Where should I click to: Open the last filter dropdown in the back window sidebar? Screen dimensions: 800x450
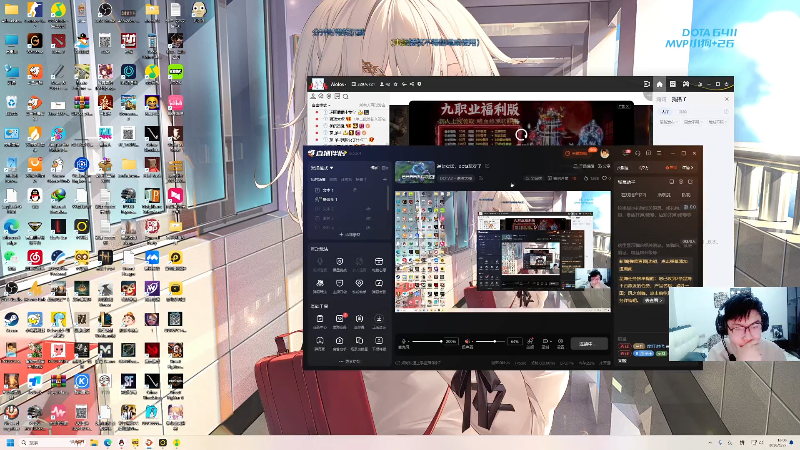[x=717, y=122]
